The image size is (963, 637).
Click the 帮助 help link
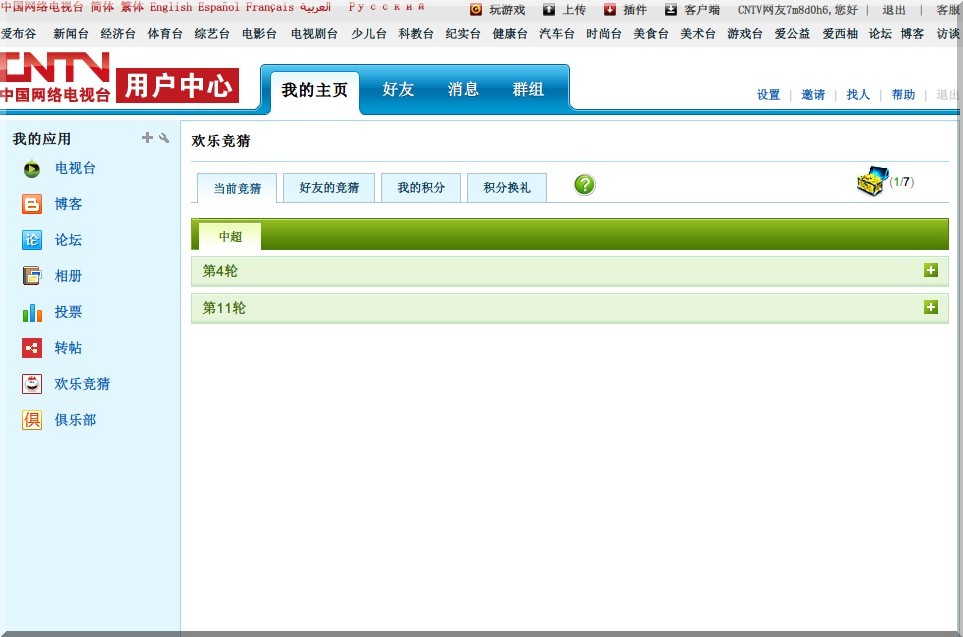pos(903,95)
